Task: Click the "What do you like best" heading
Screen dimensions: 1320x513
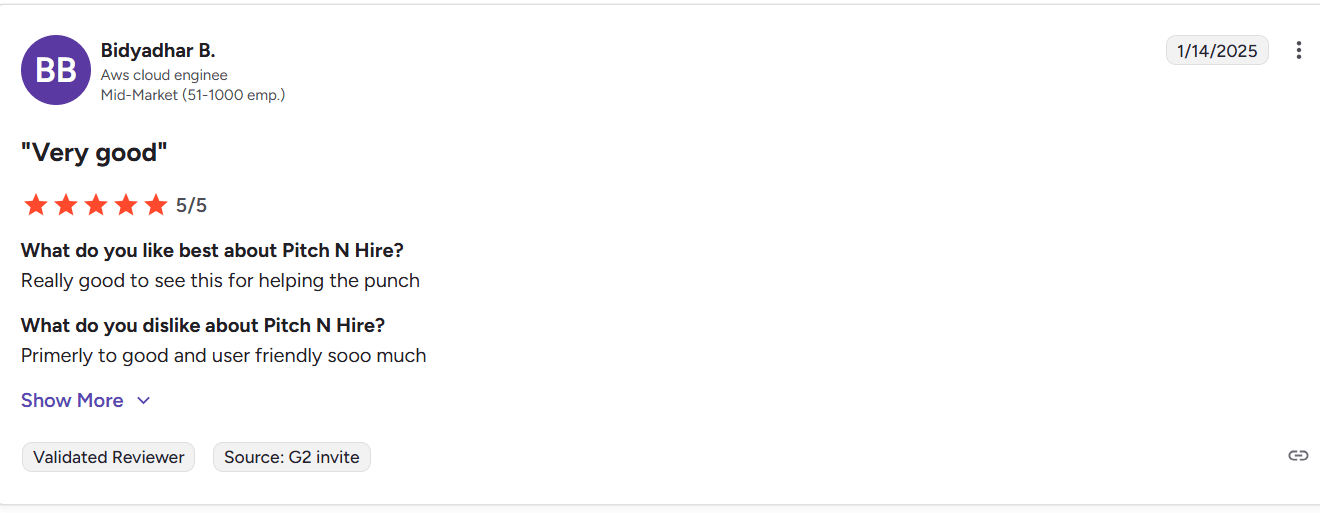Action: point(212,250)
